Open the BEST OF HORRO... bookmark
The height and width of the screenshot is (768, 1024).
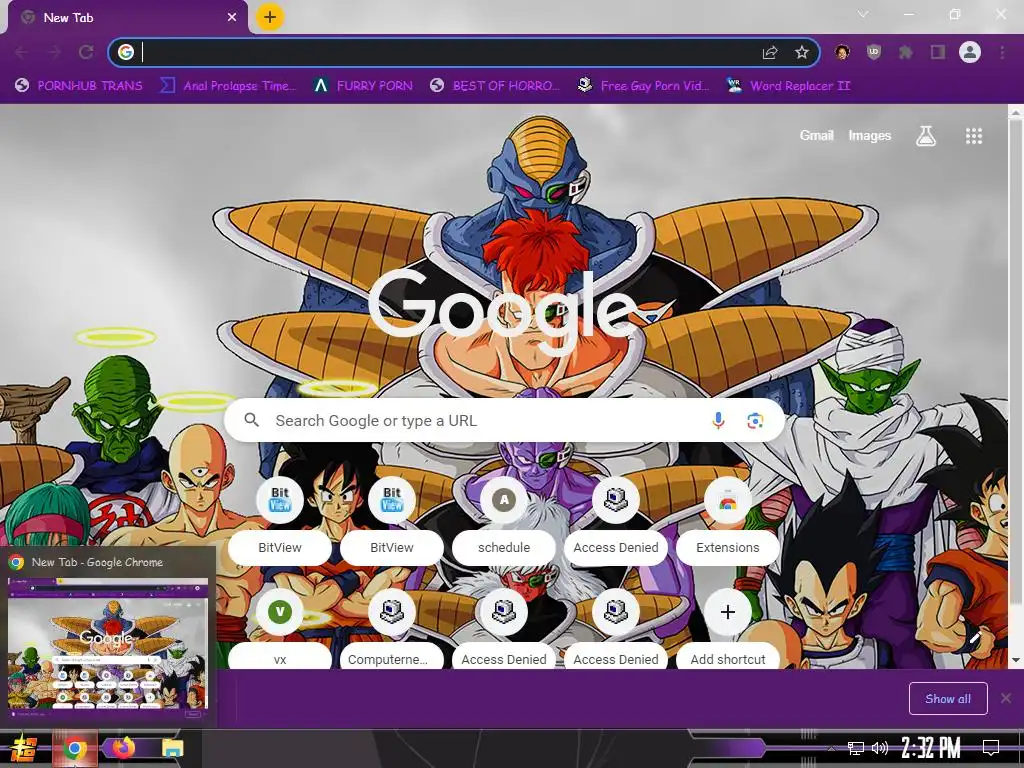(495, 86)
